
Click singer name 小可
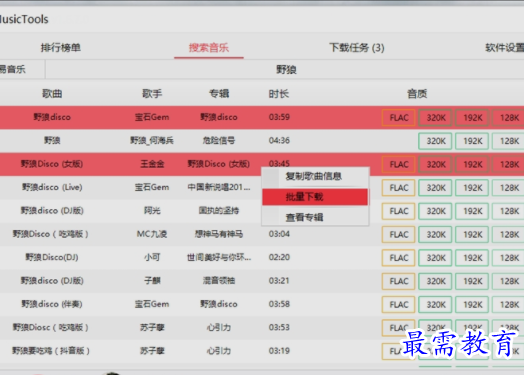[152, 257]
